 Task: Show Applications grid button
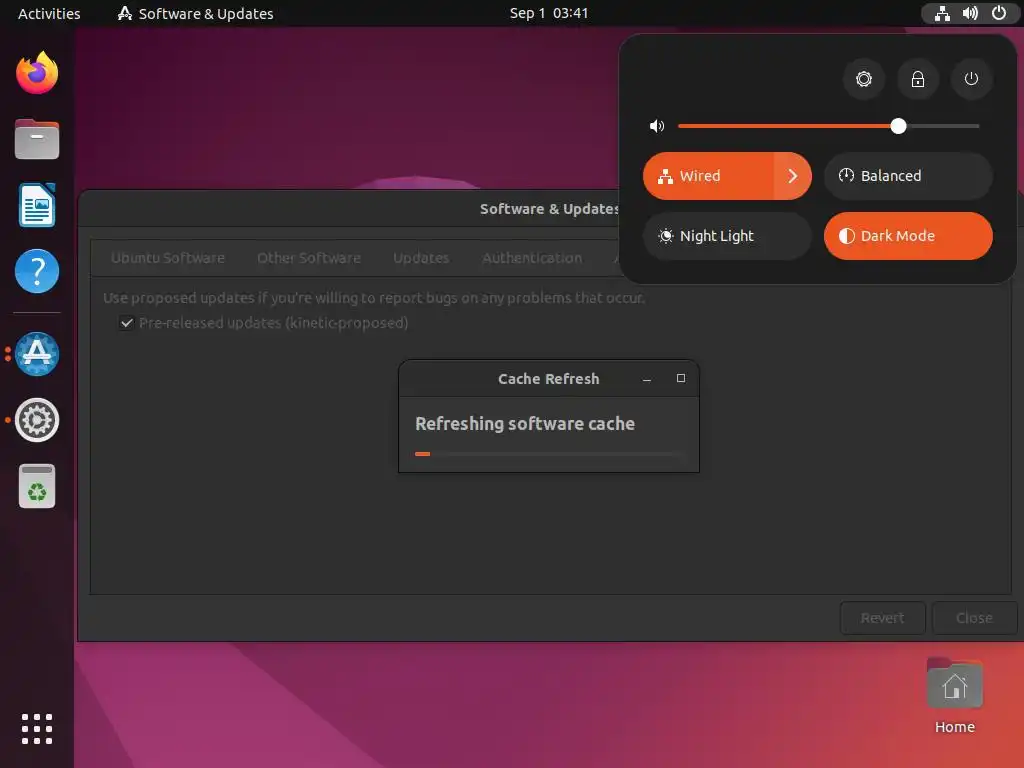(x=37, y=729)
